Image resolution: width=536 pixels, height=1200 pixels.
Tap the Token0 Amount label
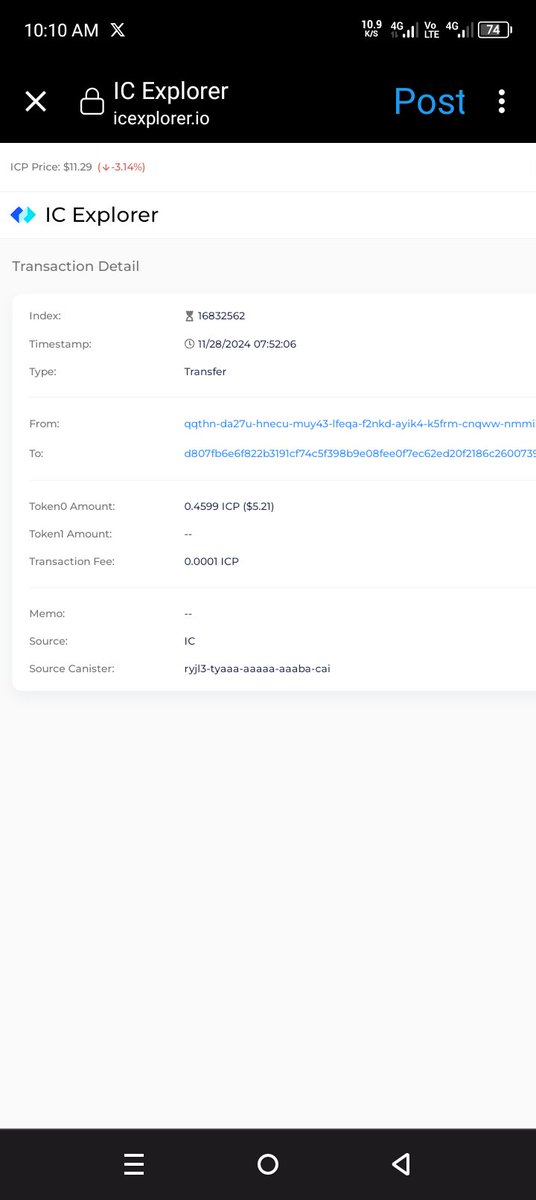[x=72, y=506]
